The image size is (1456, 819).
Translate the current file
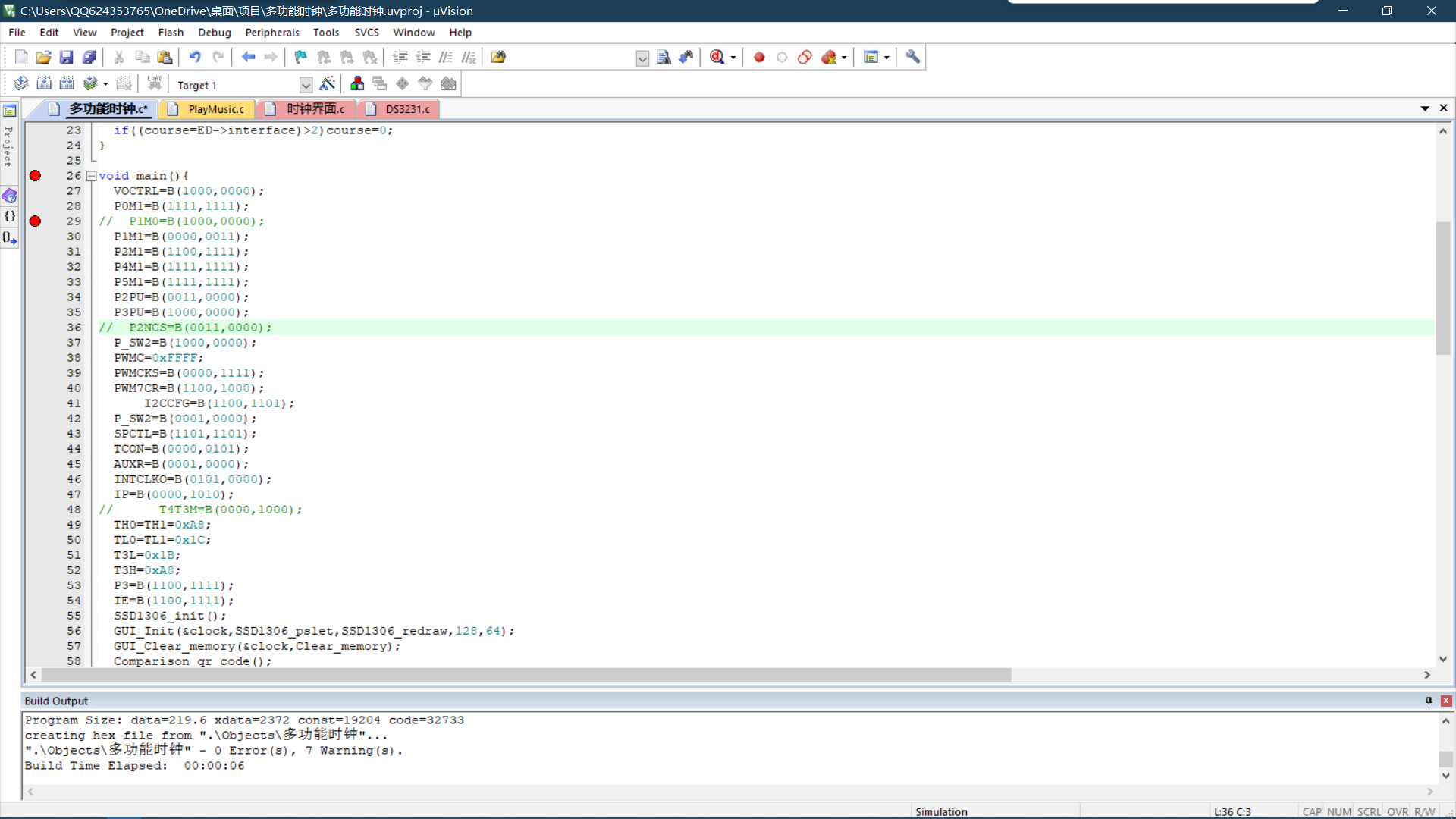(x=21, y=83)
